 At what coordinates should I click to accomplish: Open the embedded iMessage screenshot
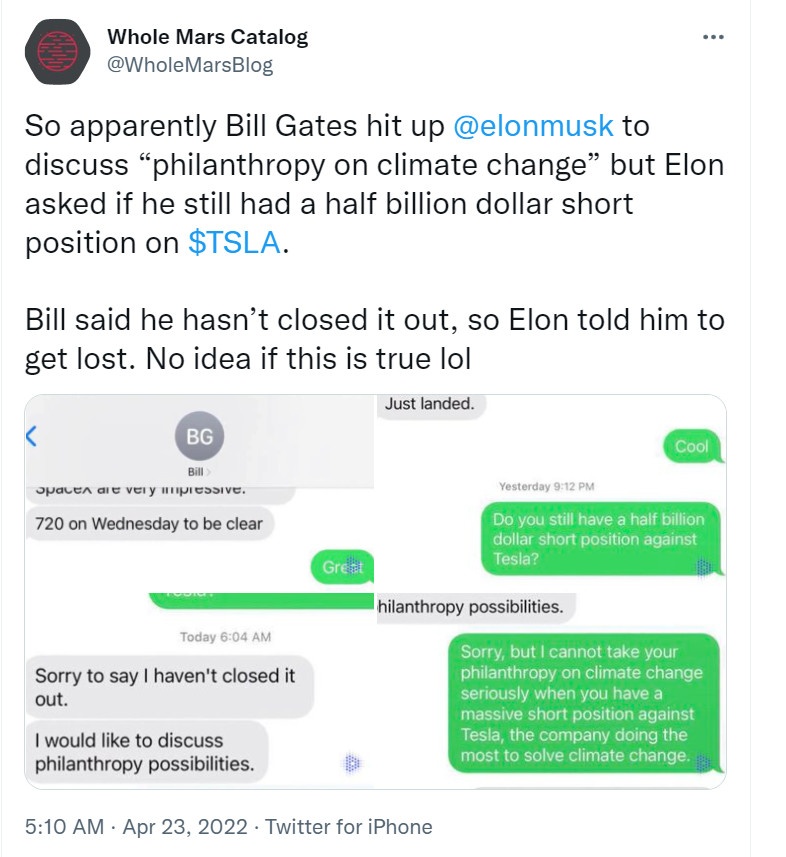pos(375,595)
